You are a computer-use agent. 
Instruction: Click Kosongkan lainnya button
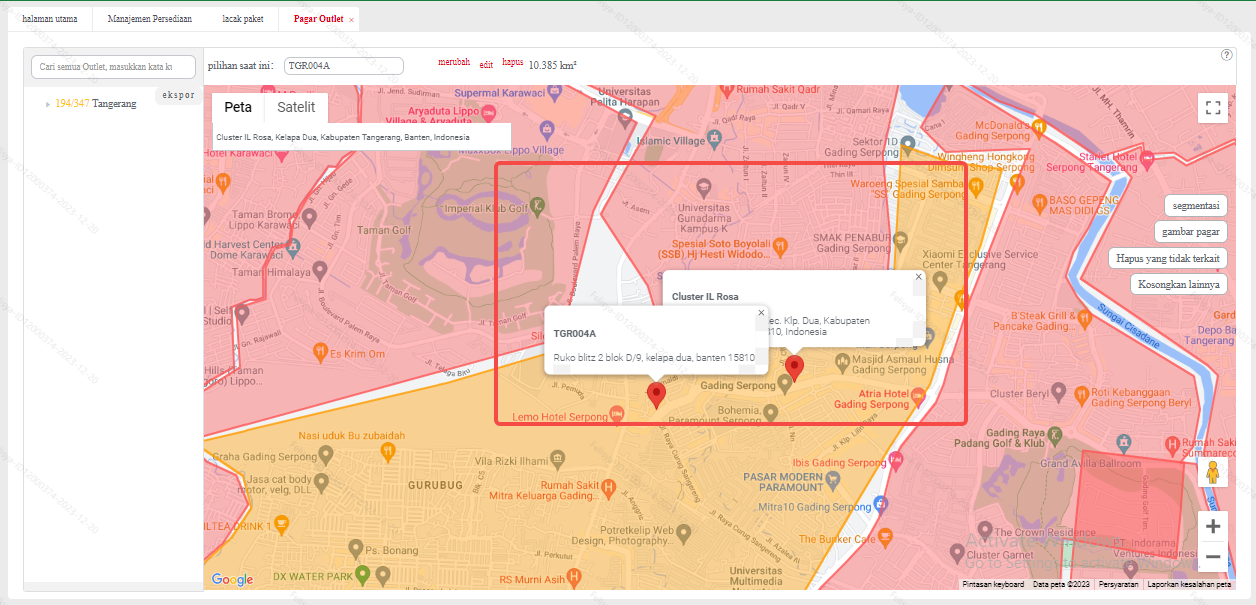[1180, 284]
